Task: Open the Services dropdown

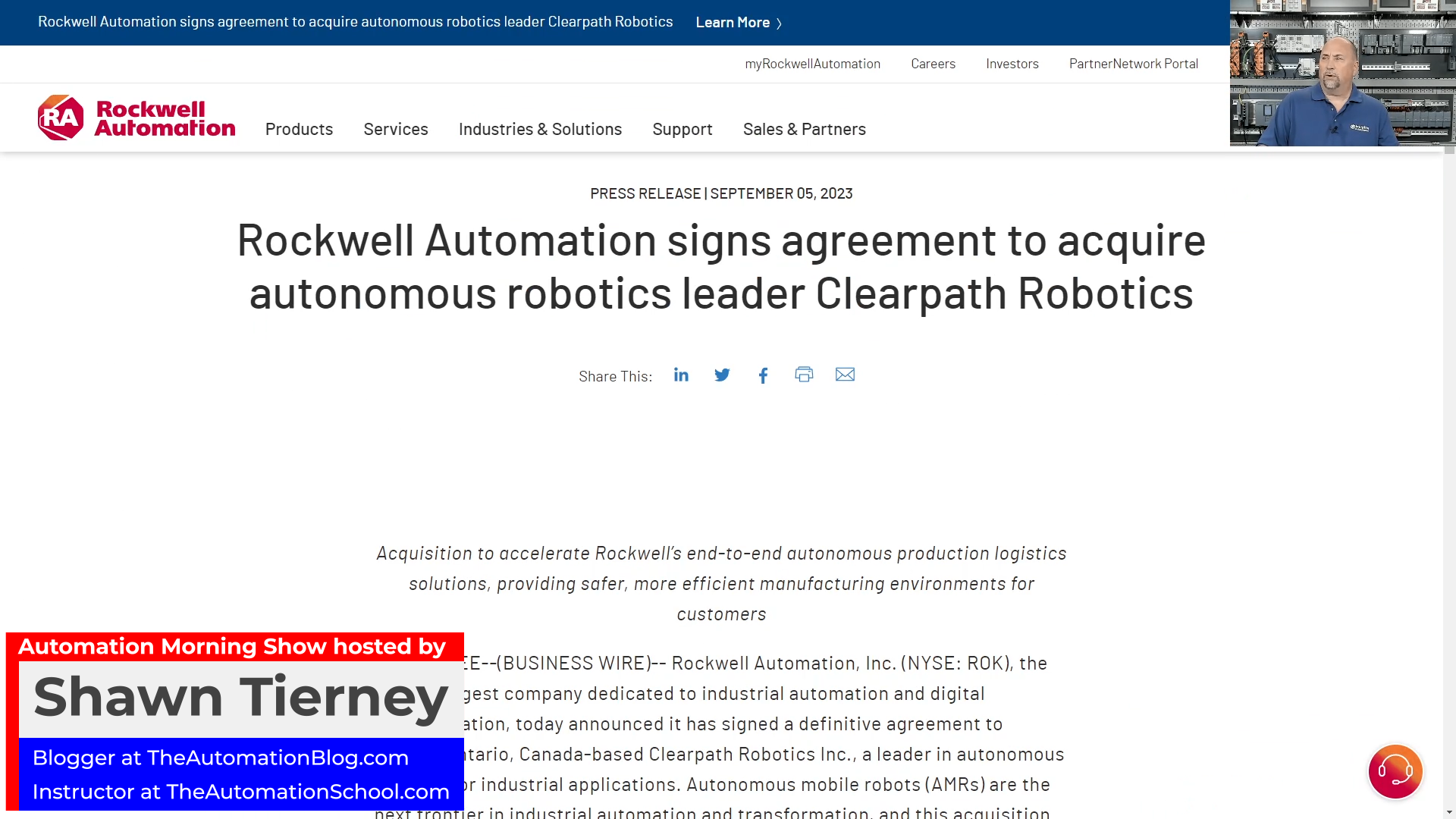Action: click(396, 129)
